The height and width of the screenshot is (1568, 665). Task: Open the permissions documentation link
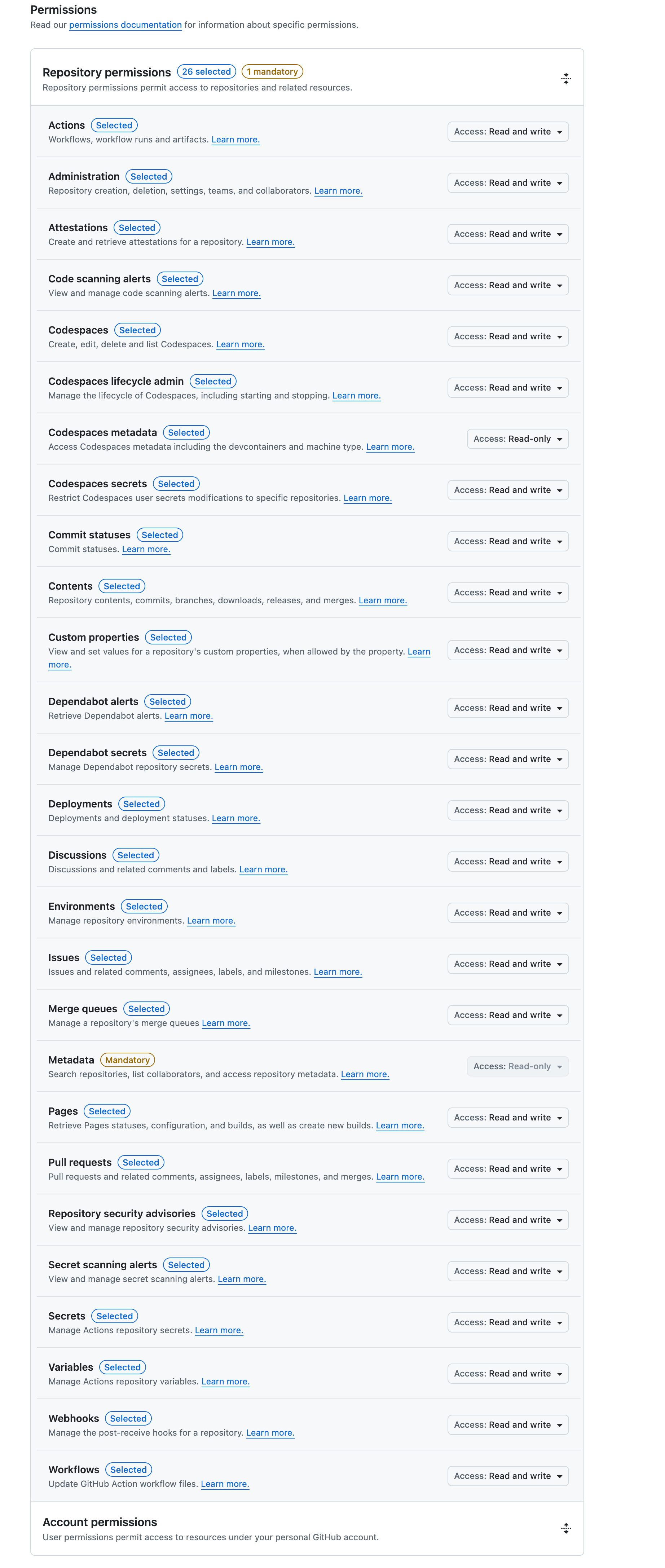(125, 25)
